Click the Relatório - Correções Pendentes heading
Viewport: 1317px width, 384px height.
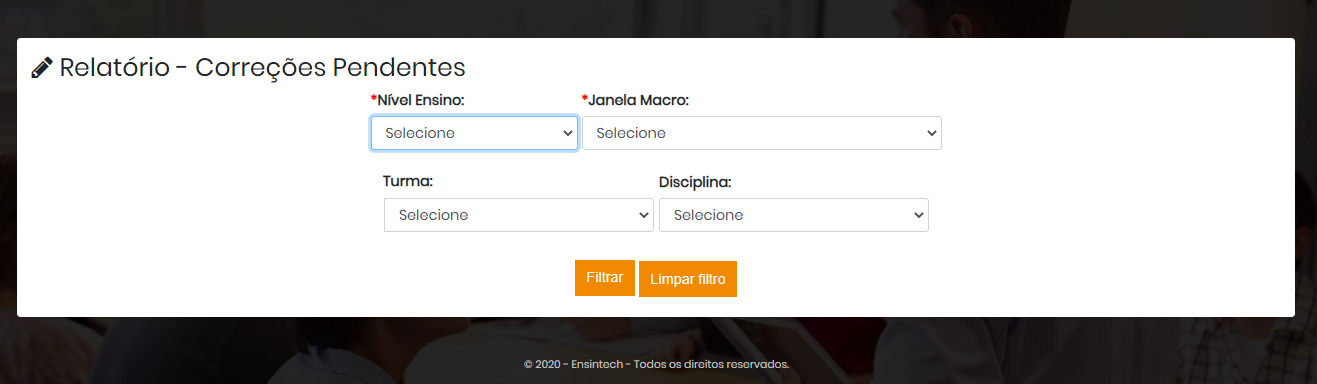point(263,68)
